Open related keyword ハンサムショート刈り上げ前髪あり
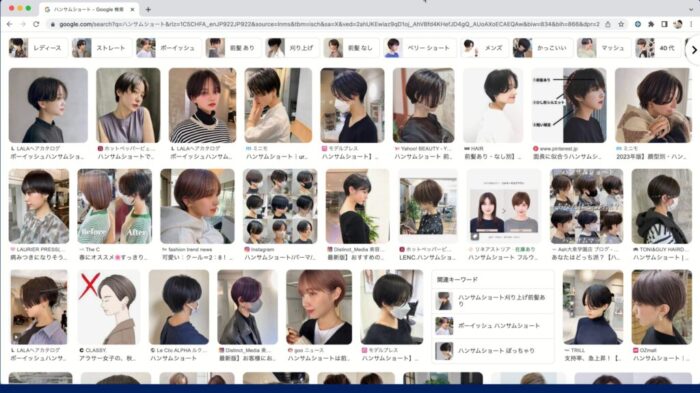This screenshot has width=700, height=393. coord(493,301)
